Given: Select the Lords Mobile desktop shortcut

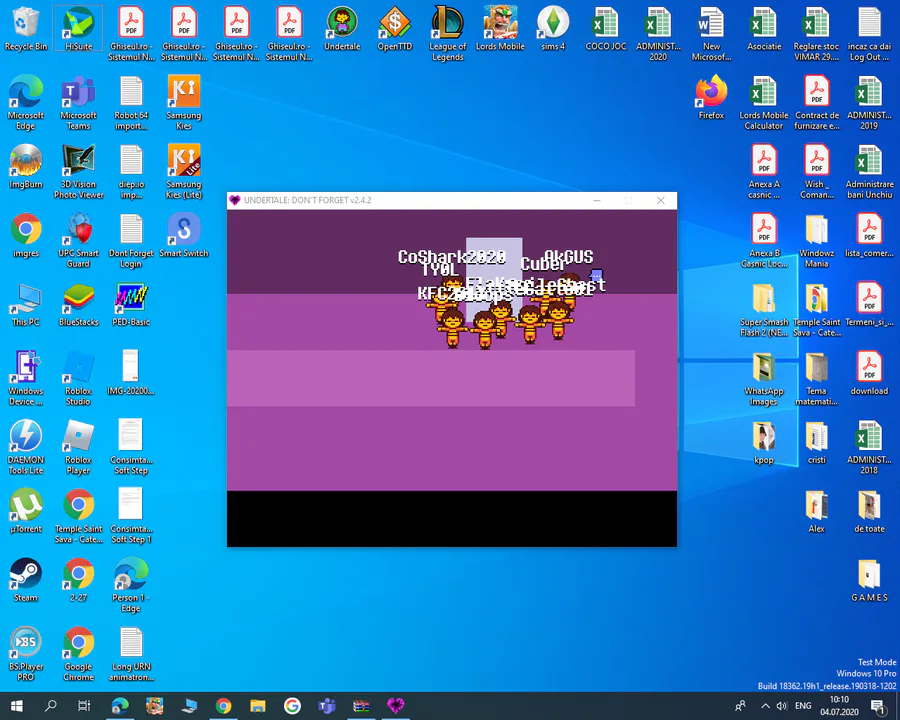Looking at the screenshot, I should pos(500,29).
